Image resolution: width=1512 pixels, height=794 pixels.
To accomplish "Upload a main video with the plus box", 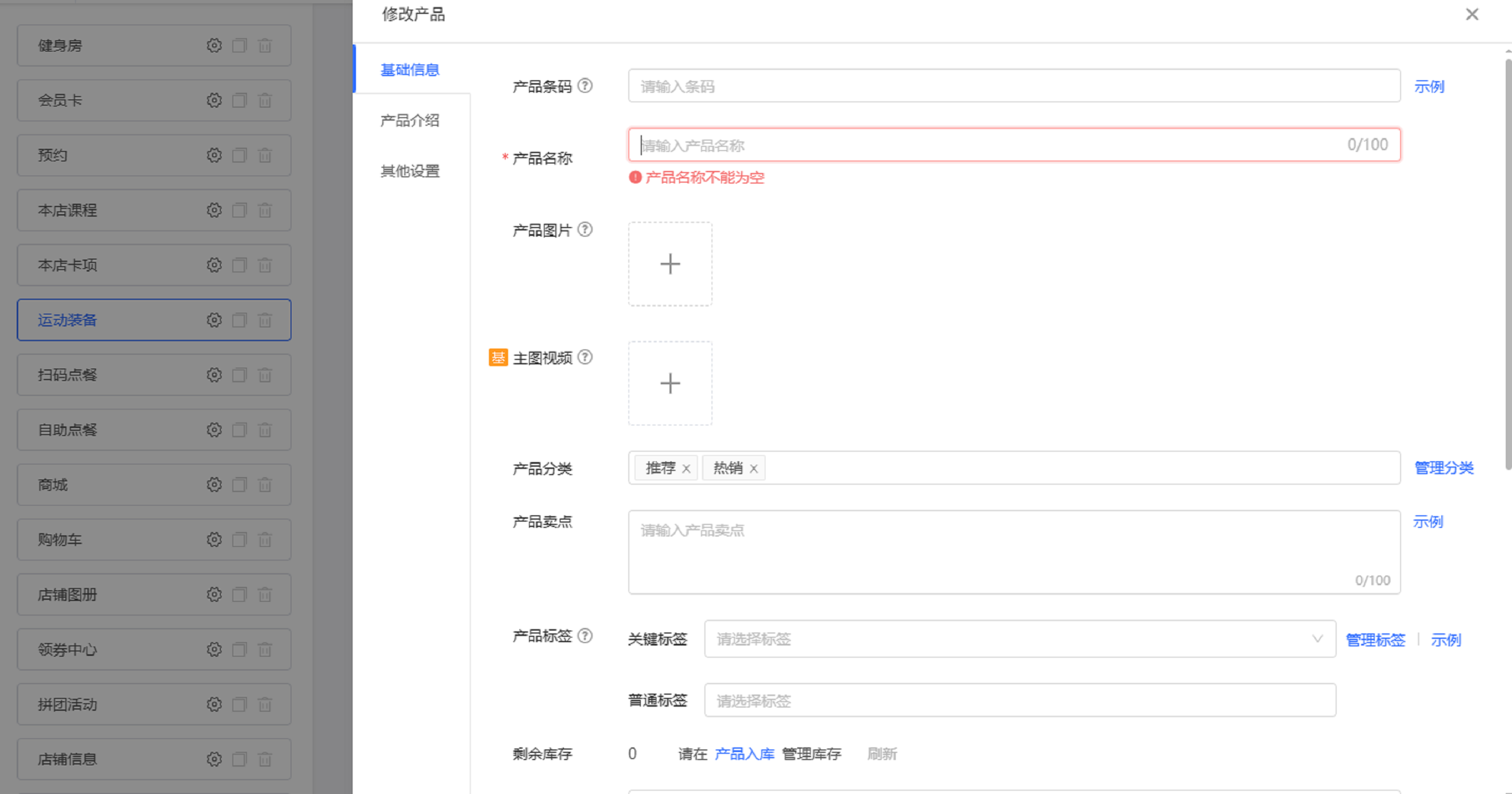I will (670, 383).
